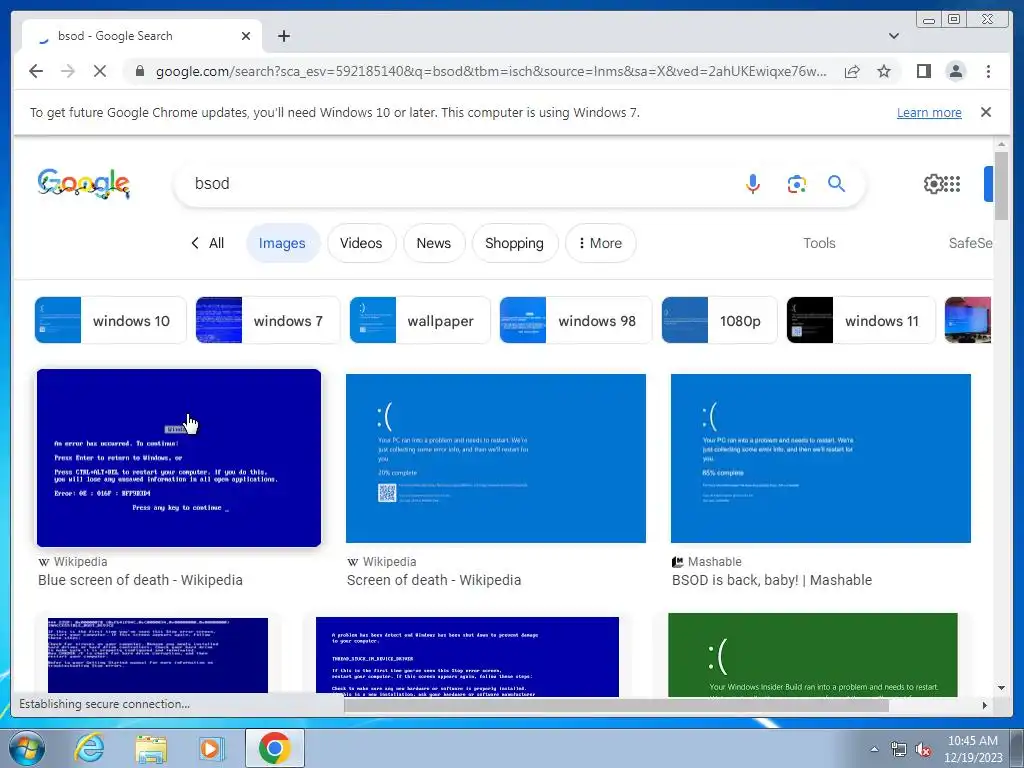This screenshot has width=1024, height=768.
Task: Launch Internet Explorer from taskbar
Action: click(x=89, y=748)
